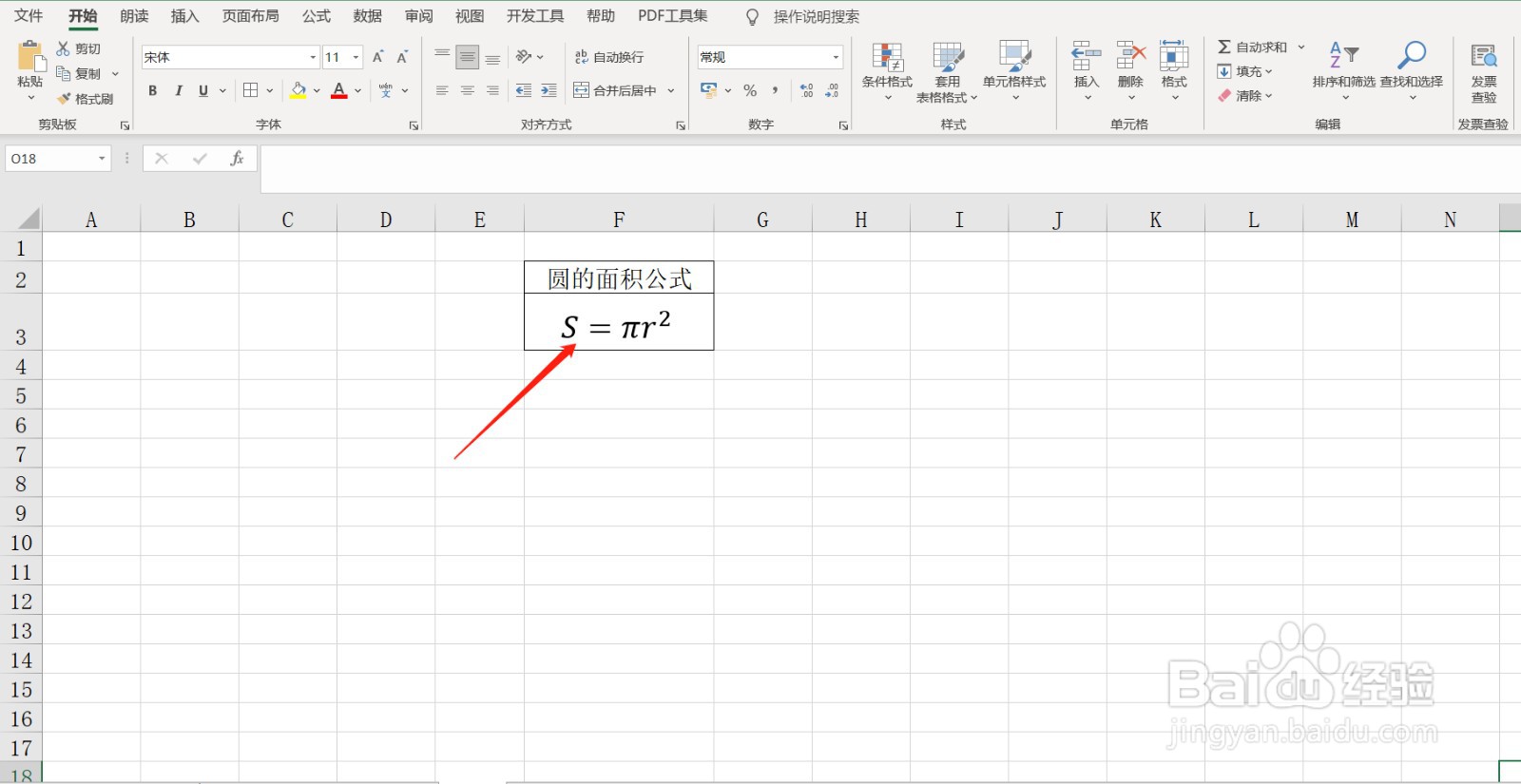Click the Insert cells icon
This screenshot has height=784, width=1521.
pyautogui.click(x=1087, y=56)
